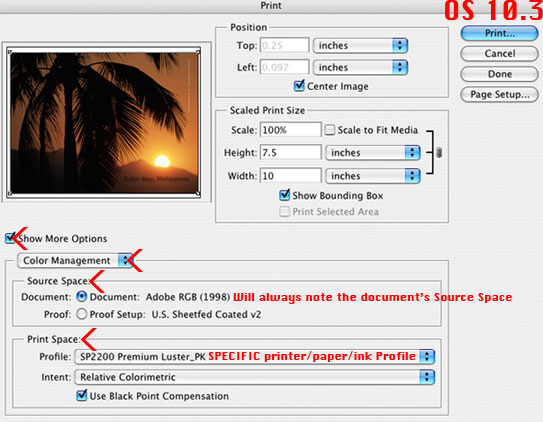Click the Scale percentage input field
The width and height of the screenshot is (543, 422).
coord(290,130)
